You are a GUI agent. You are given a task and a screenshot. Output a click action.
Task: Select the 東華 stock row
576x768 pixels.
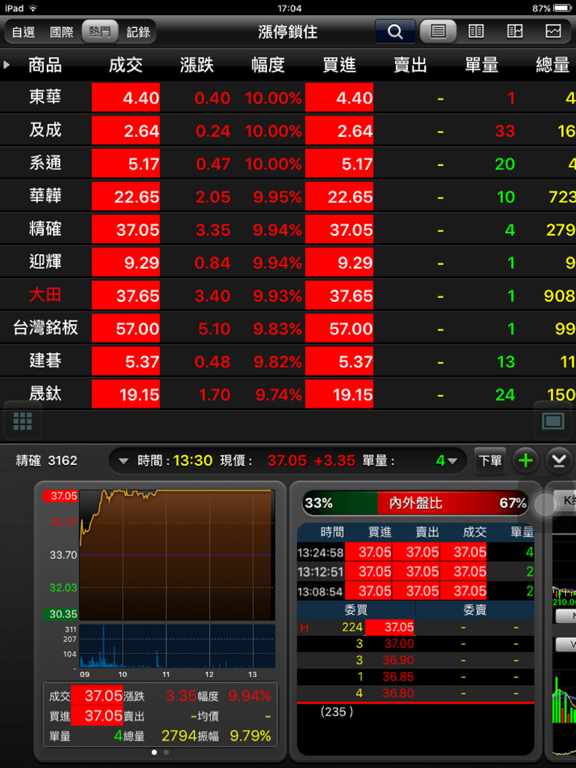pos(288,97)
